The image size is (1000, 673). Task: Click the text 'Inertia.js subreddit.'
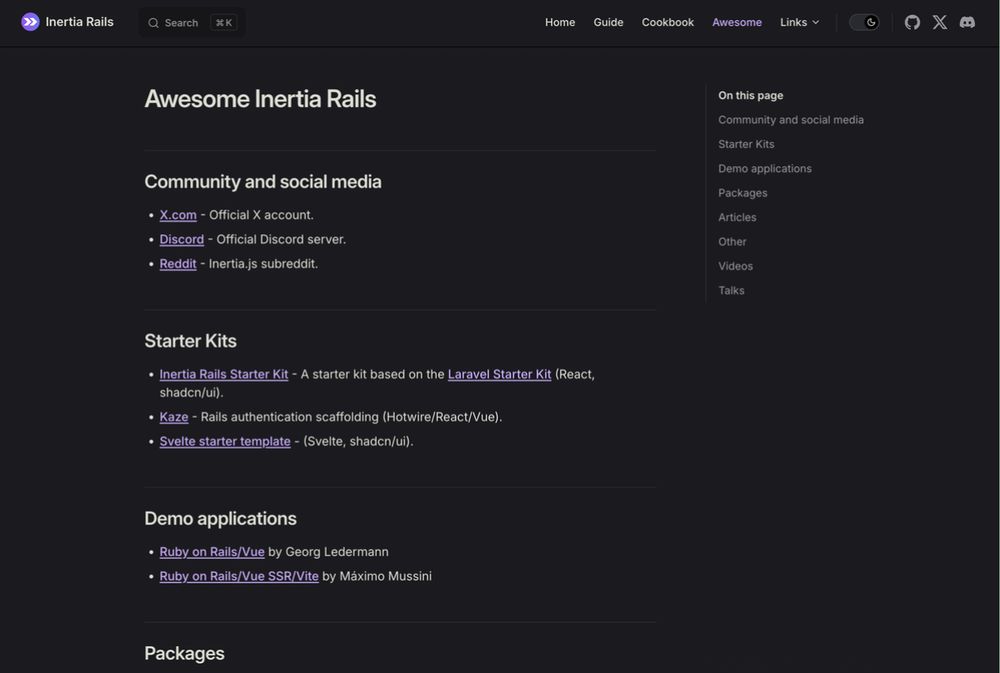263,263
